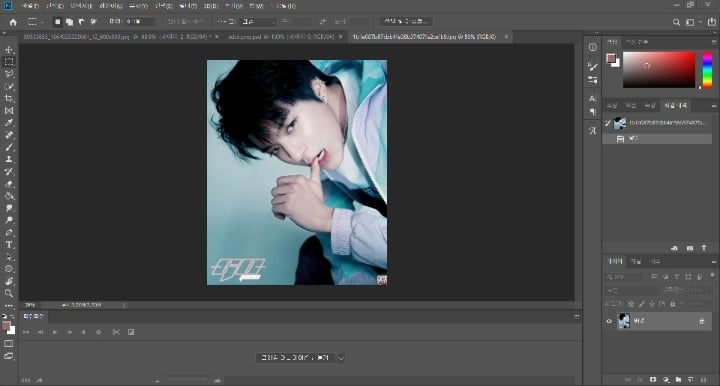Select the Hand tool
This screenshot has height=386, width=720.
[x=9, y=281]
